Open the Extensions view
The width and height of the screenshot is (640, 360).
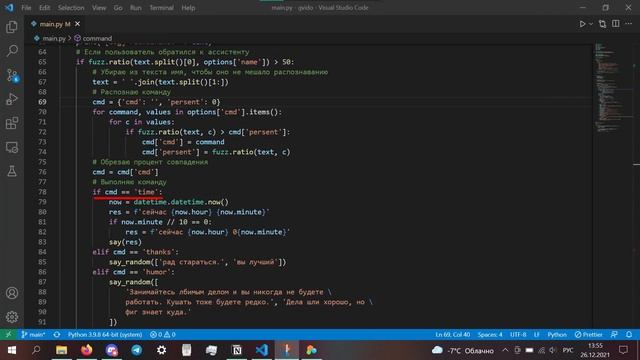[12, 123]
